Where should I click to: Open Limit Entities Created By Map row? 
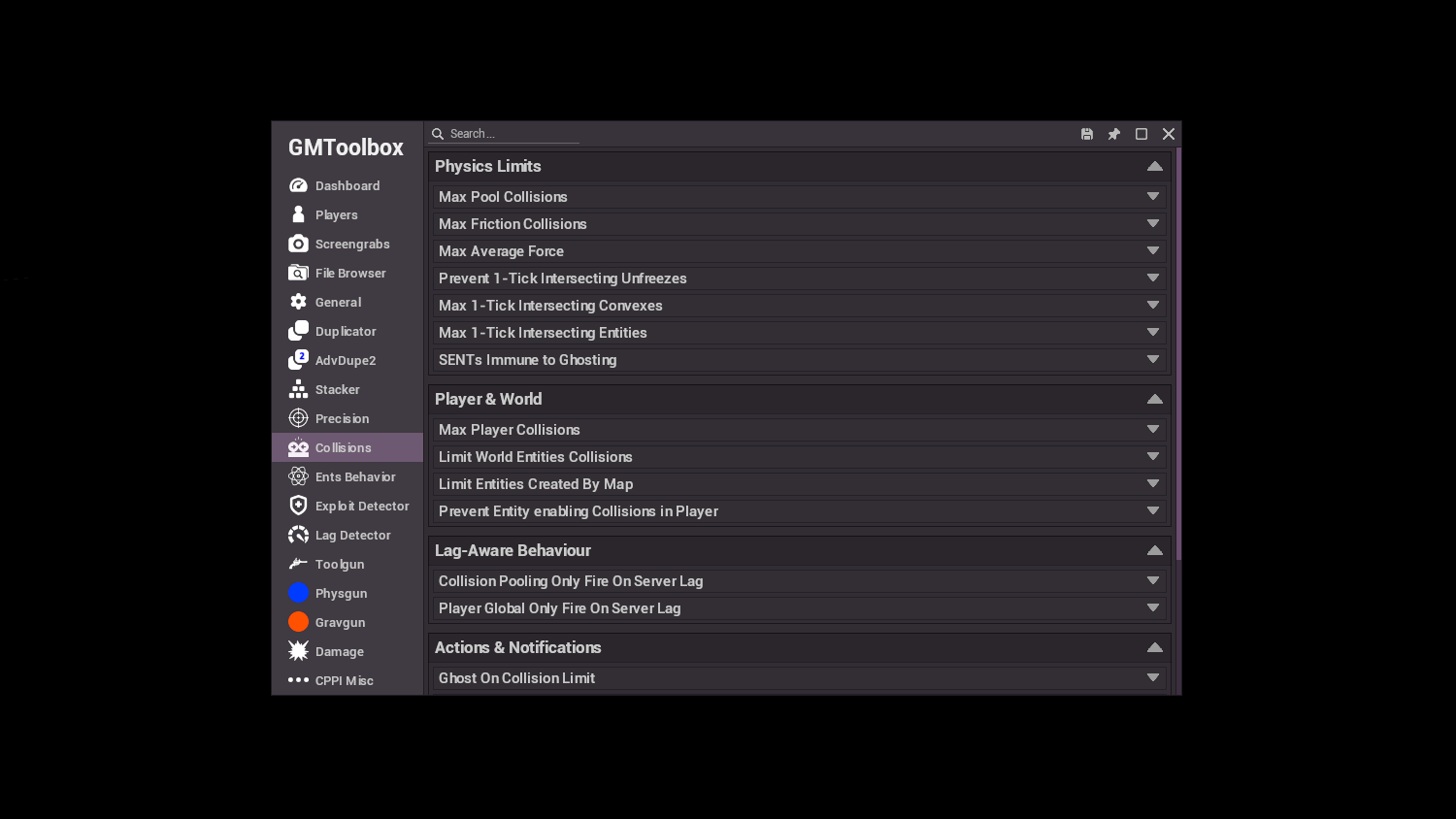799,483
